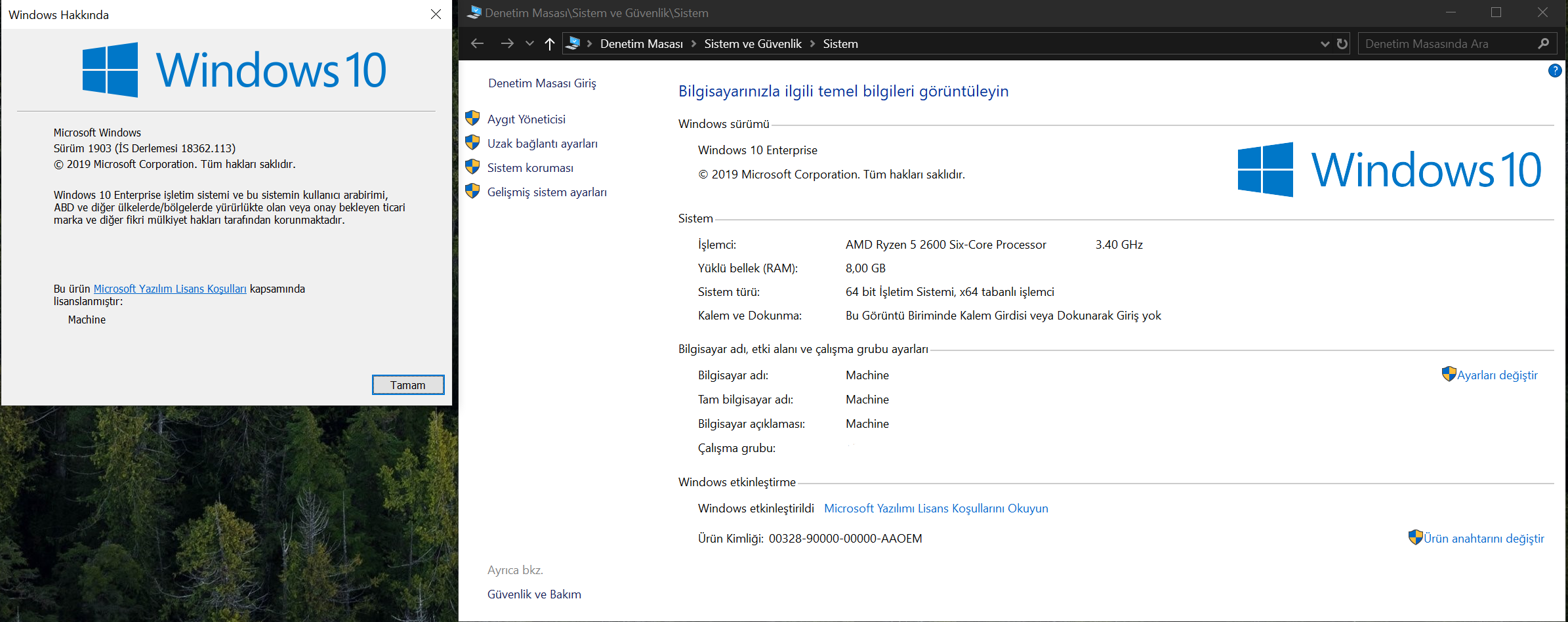Click Ayarları değiştir link
This screenshot has width=1568, height=622.
coord(1497,375)
